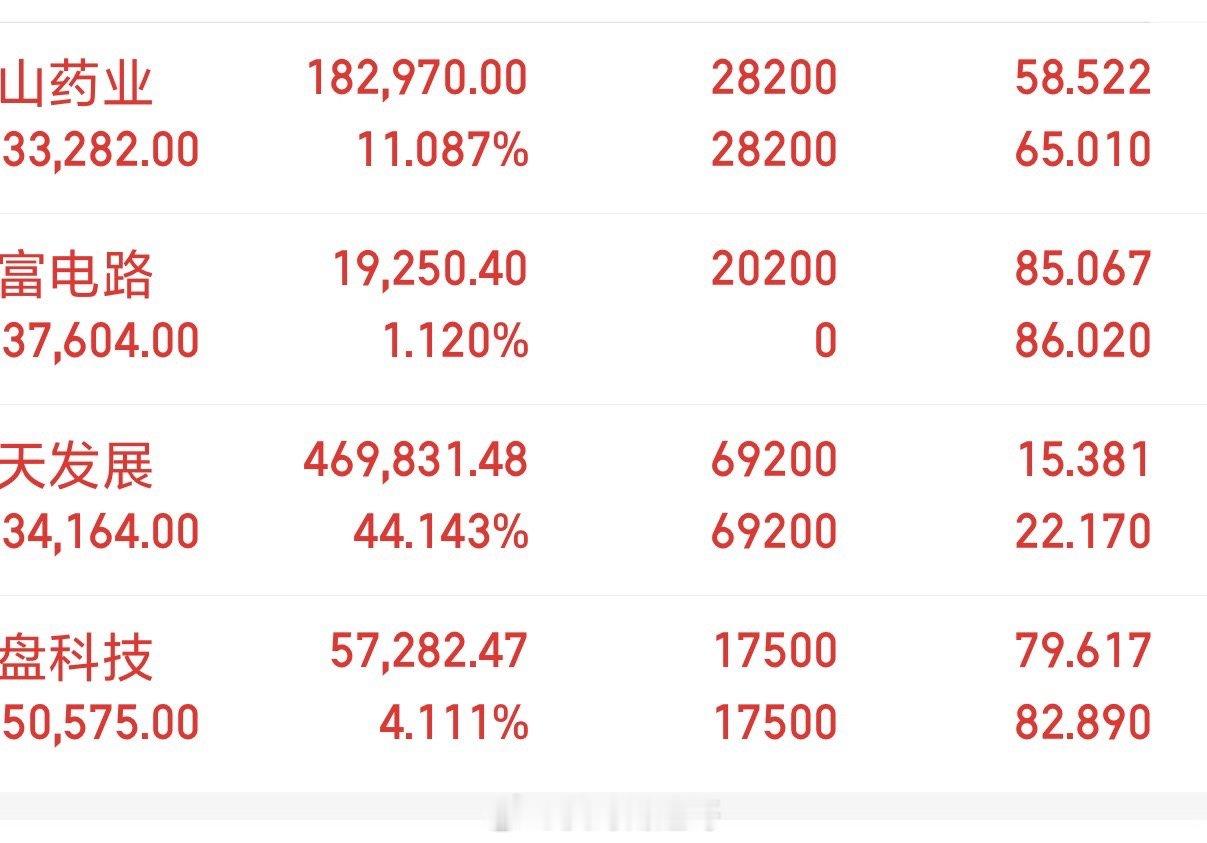Select the 469,831.48 profit figure
Viewport: 1207px width, 843px height.
click(x=414, y=461)
